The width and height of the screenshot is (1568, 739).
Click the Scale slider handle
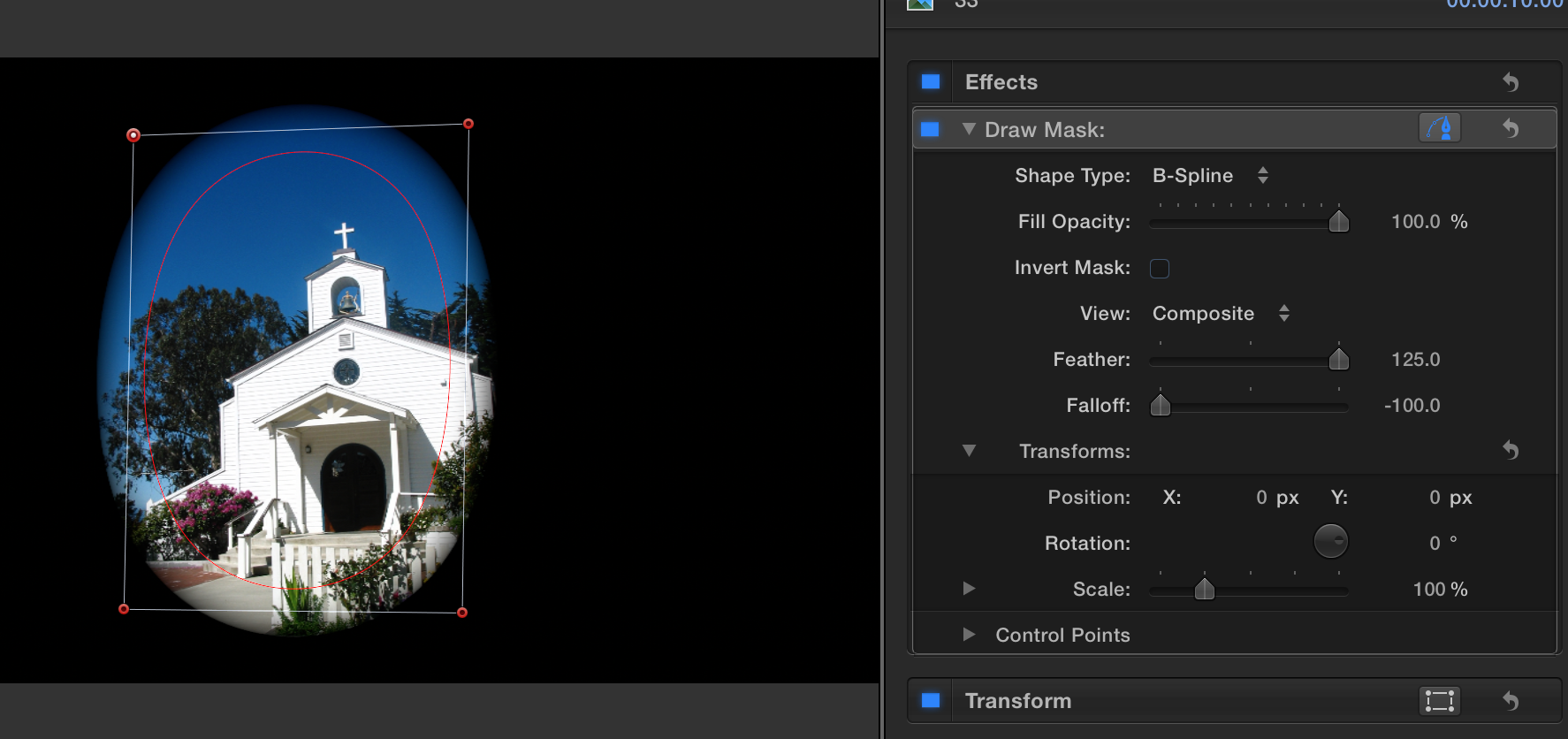pos(1205,589)
